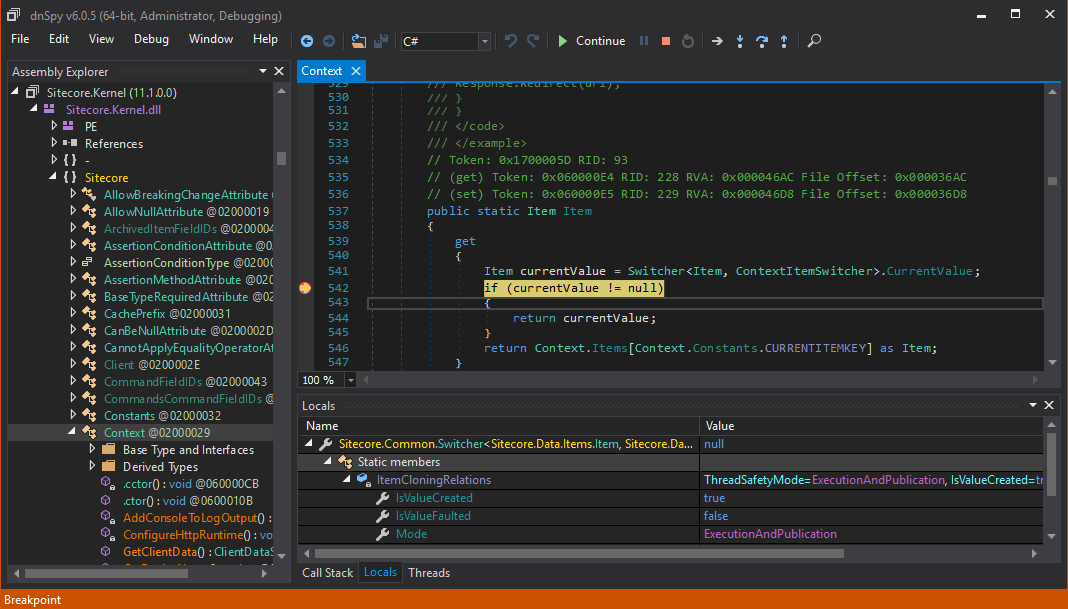Expand the References node
1068x609 pixels.
click(54, 143)
